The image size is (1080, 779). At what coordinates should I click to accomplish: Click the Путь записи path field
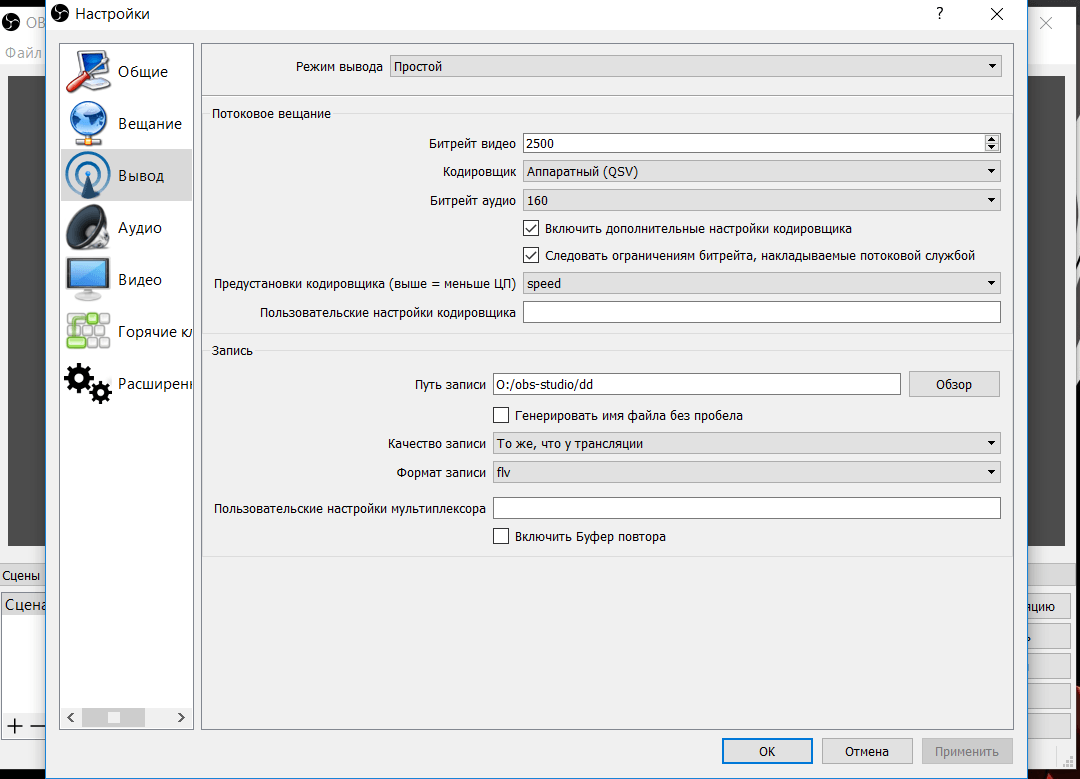(696, 384)
